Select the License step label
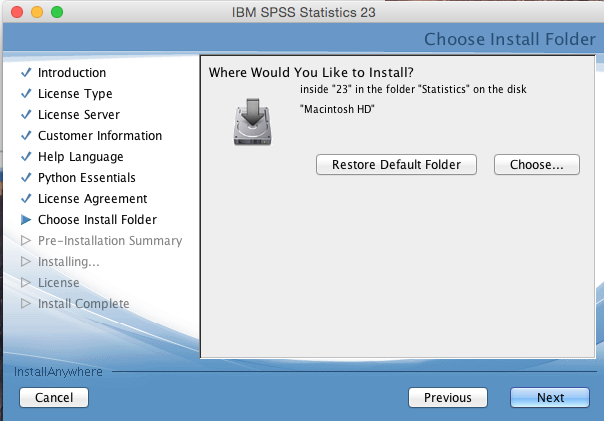Image resolution: width=604 pixels, height=421 pixels. (x=59, y=283)
